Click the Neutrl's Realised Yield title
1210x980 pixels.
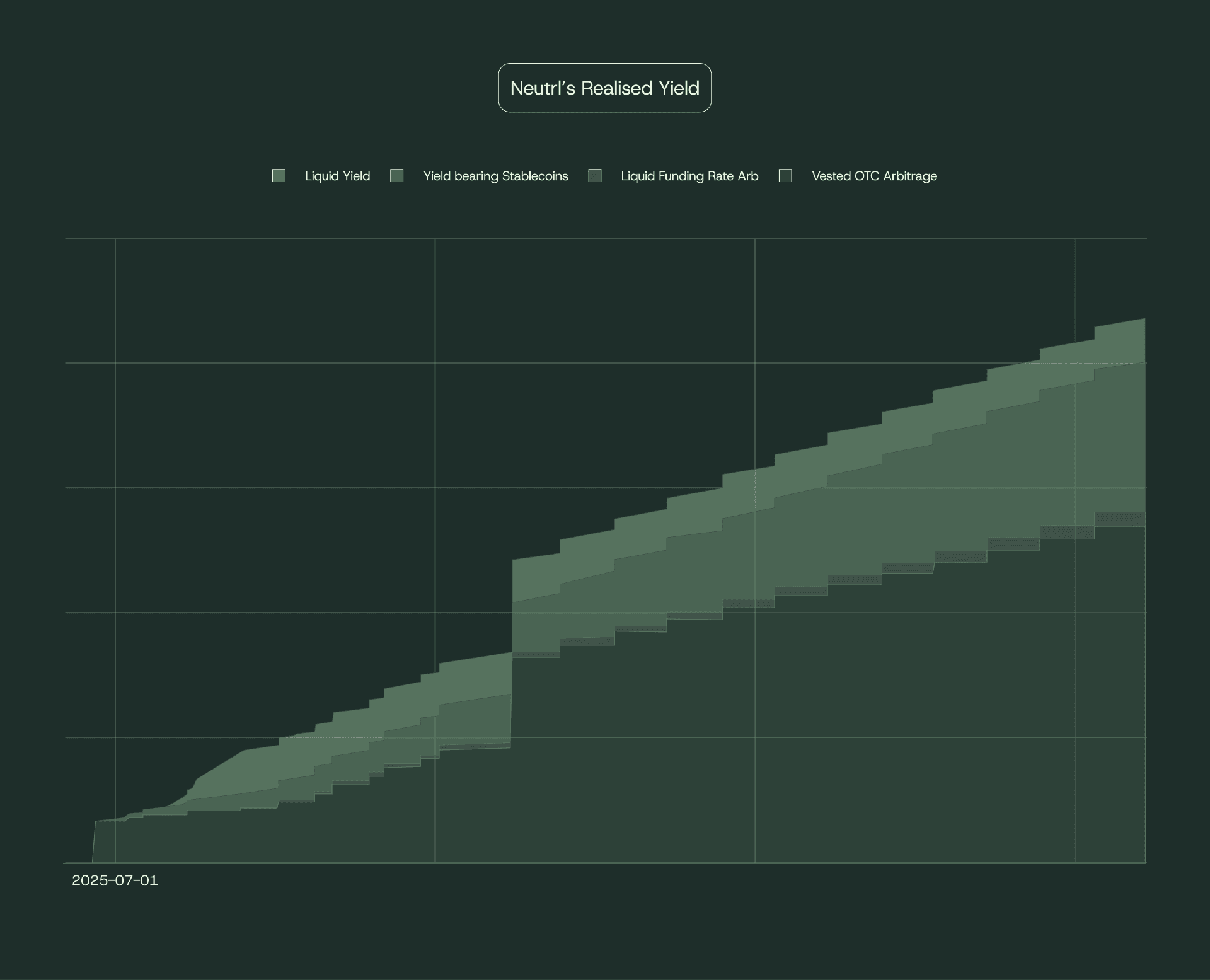(x=604, y=88)
